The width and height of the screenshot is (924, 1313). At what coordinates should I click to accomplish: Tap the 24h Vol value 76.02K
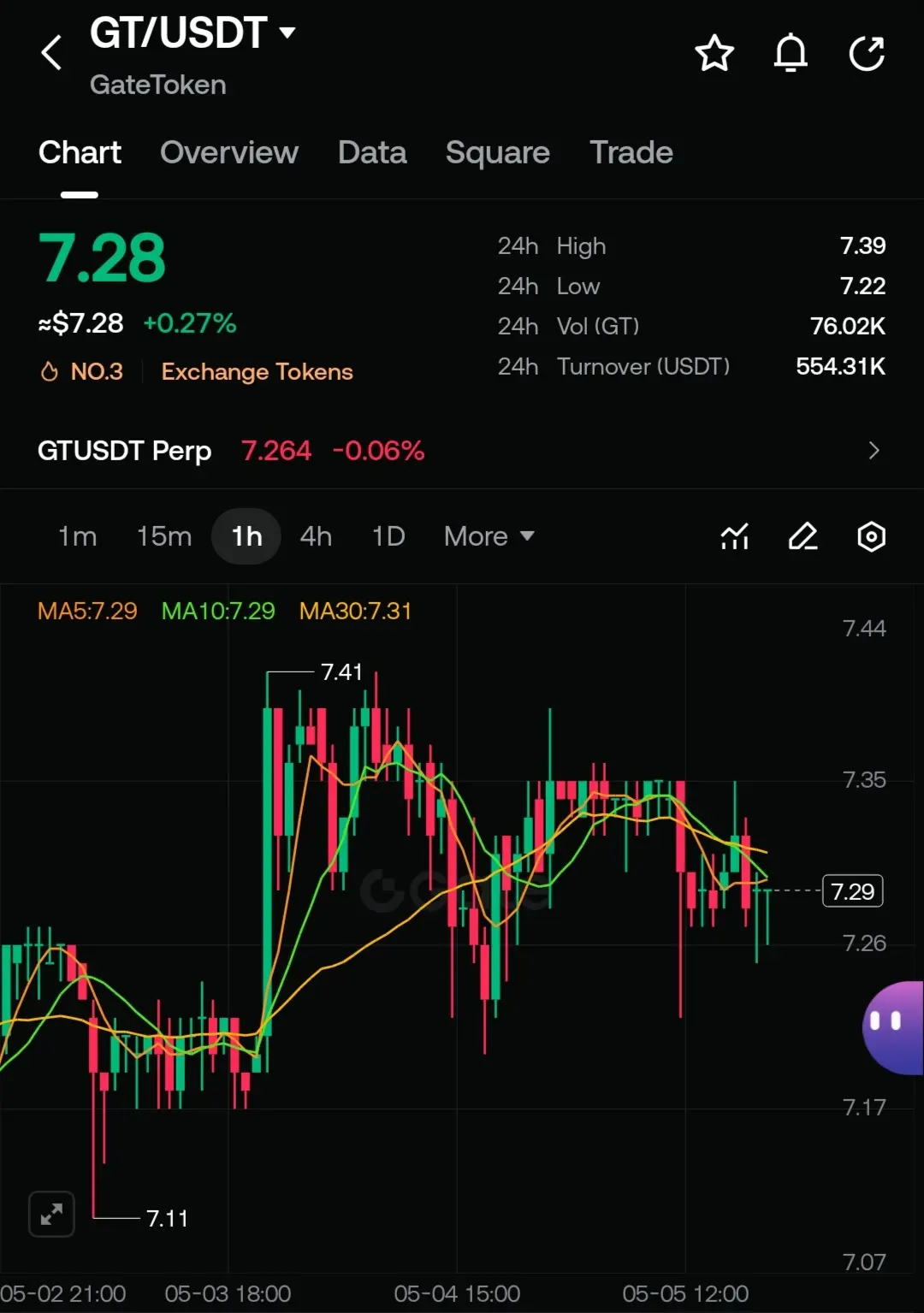point(848,326)
